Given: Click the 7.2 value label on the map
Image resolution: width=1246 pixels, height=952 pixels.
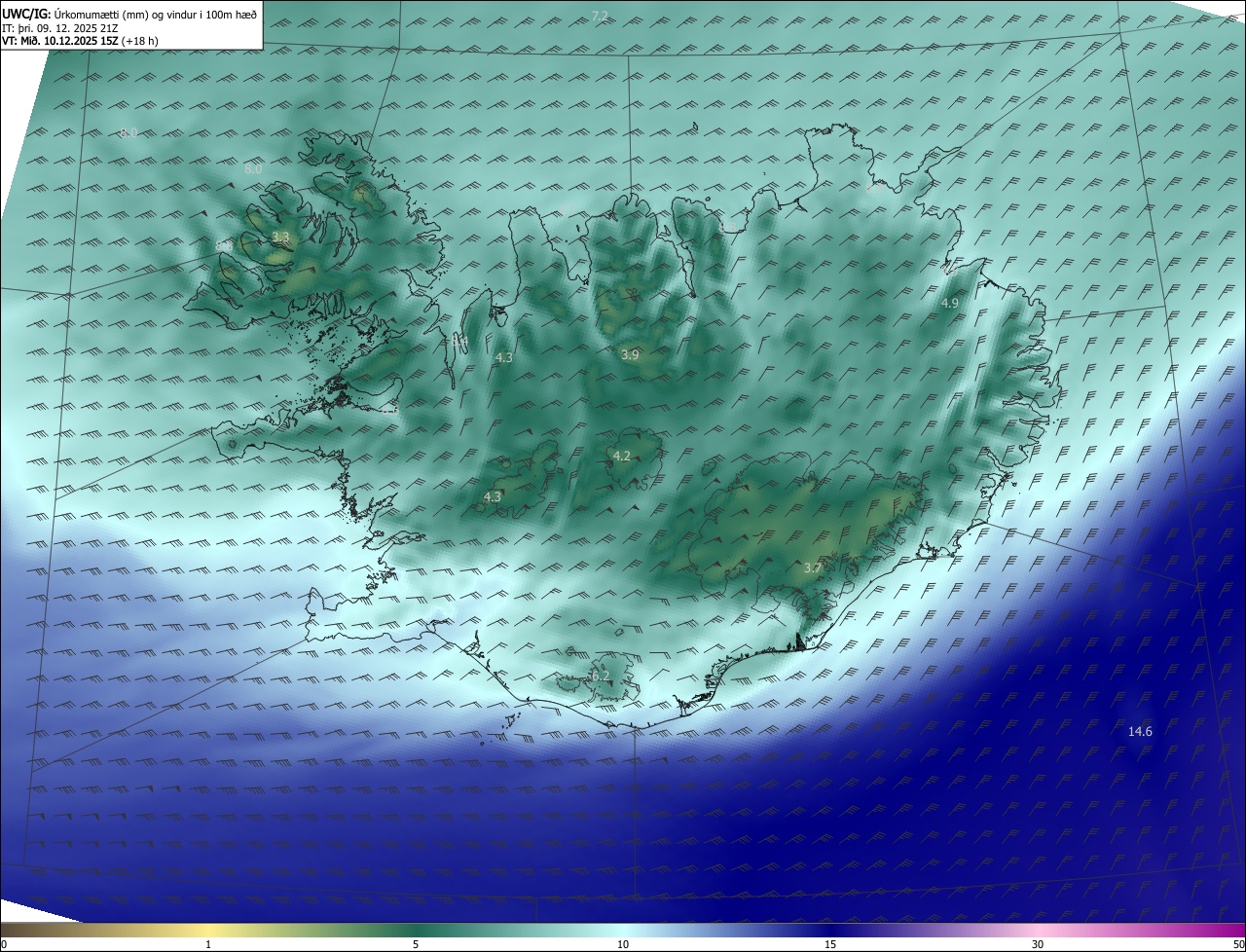Looking at the screenshot, I should (600, 16).
